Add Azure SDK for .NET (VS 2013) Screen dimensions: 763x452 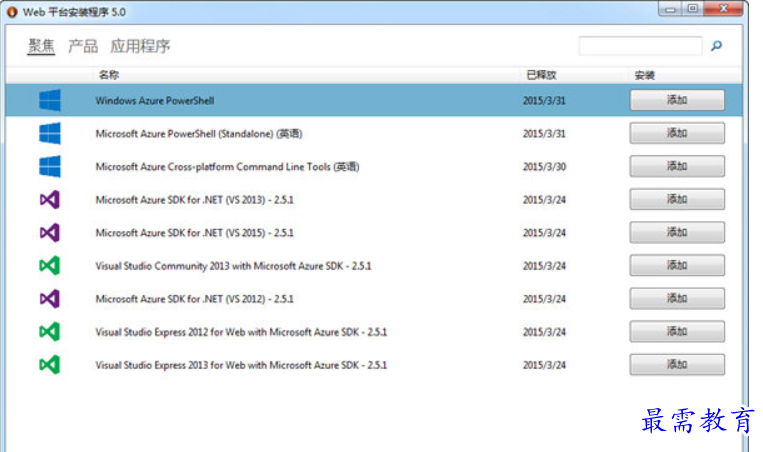[677, 199]
